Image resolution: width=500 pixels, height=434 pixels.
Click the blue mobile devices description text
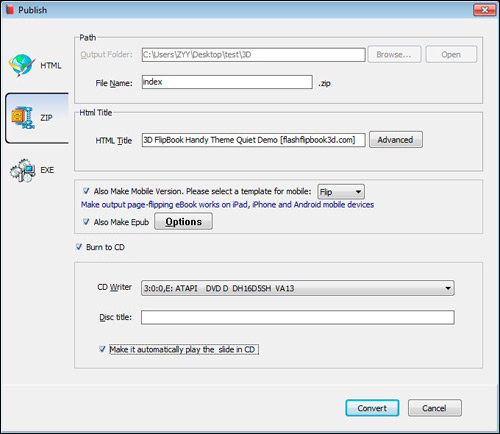227,204
